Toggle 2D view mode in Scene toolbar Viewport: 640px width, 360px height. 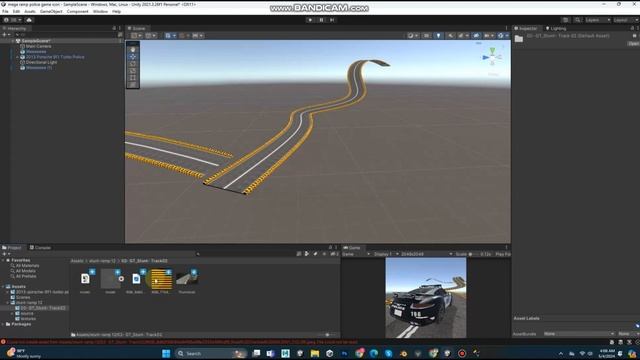tap(426, 36)
